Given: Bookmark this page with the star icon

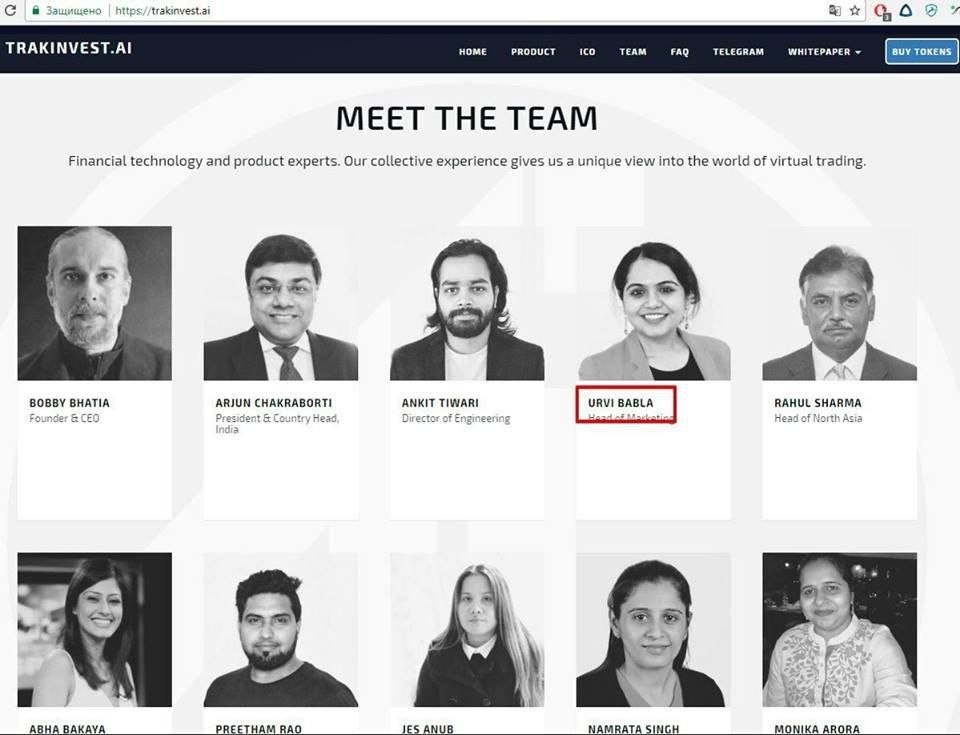Looking at the screenshot, I should click(855, 10).
